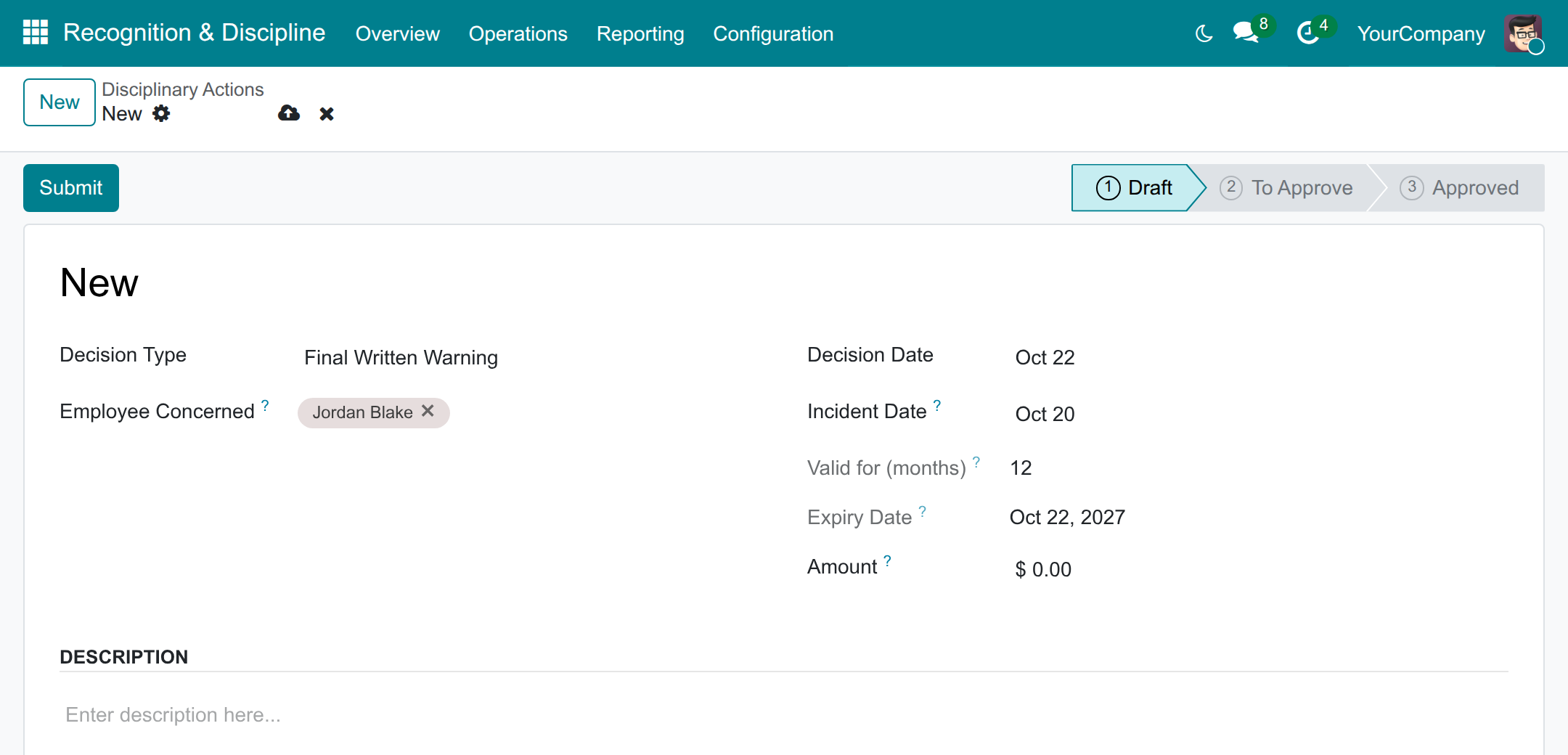
Task: Click the Expiry Date value Oct 22, 2027
Action: click(x=1067, y=517)
